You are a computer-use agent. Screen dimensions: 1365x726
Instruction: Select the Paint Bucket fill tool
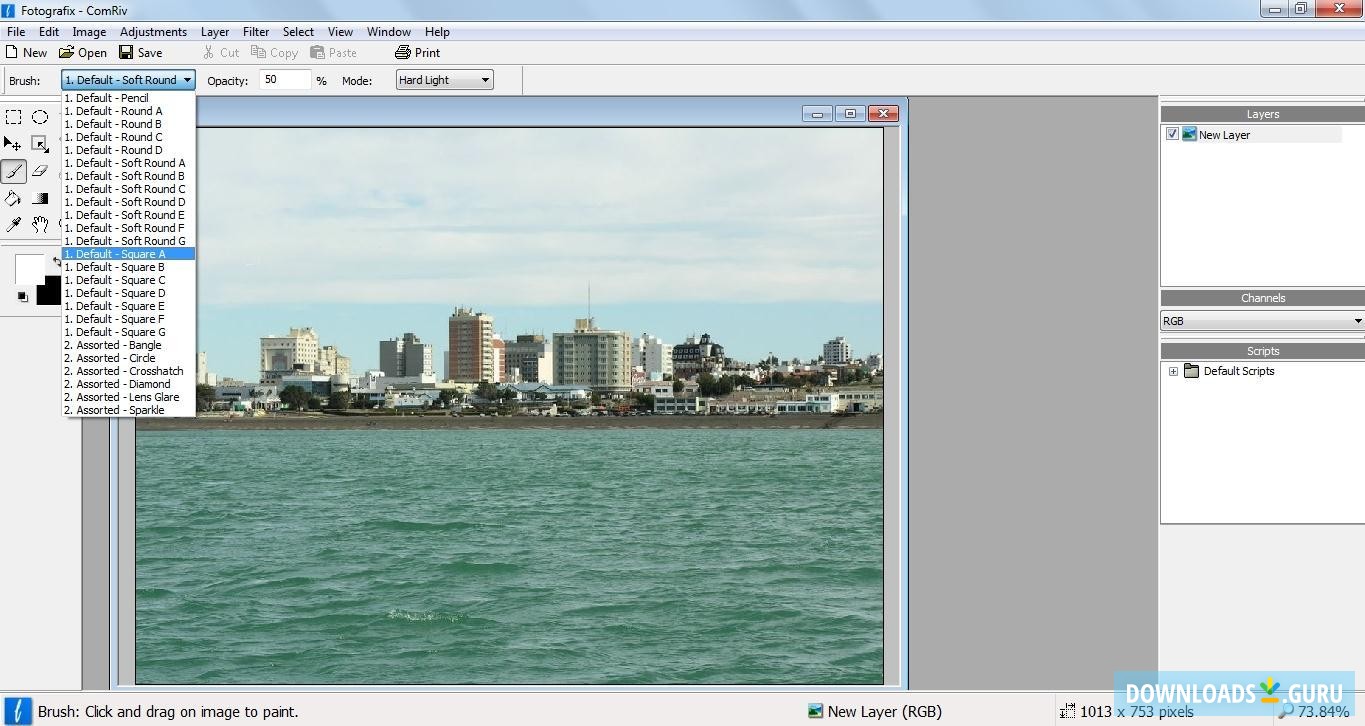coord(13,198)
